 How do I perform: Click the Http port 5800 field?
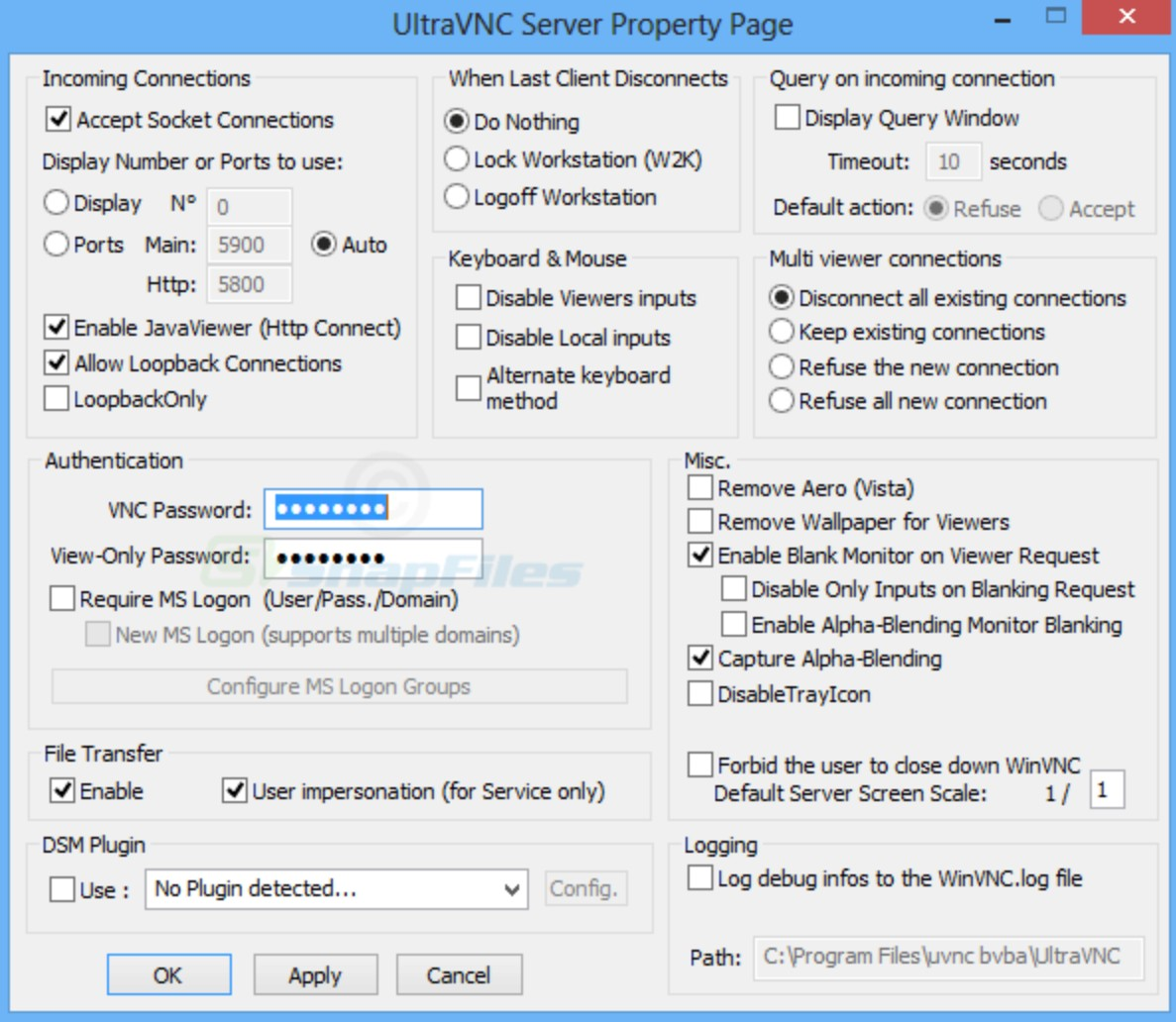pos(249,284)
